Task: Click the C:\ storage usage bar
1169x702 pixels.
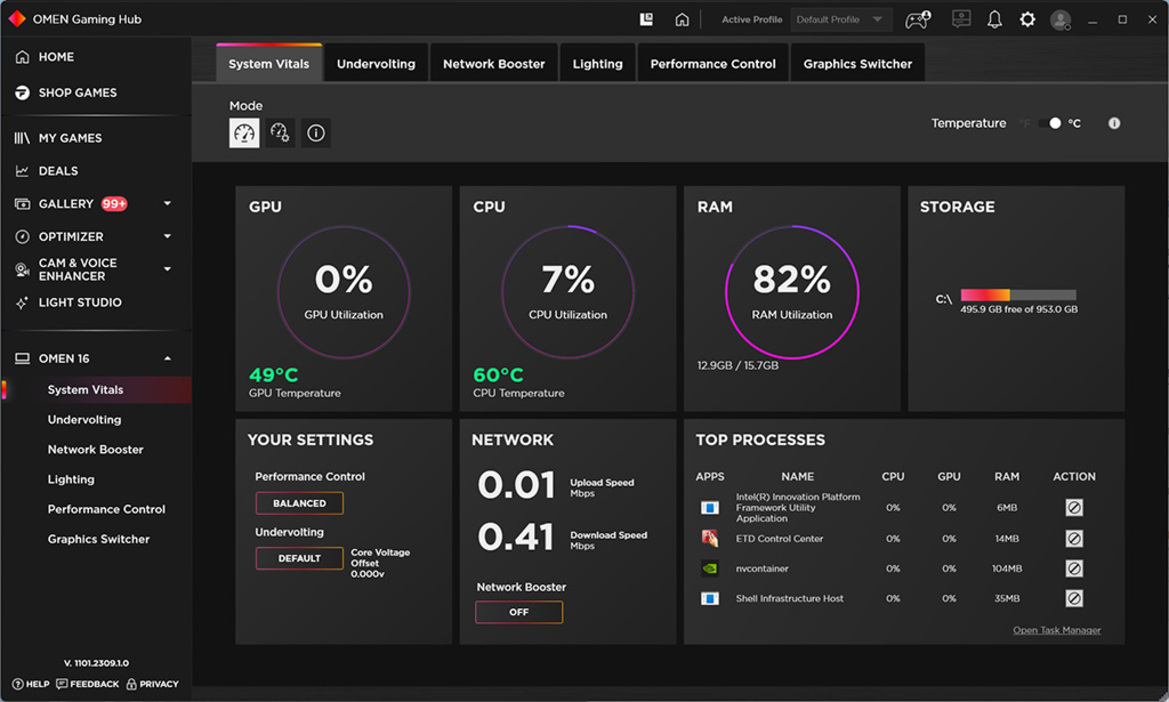Action: click(x=1018, y=294)
